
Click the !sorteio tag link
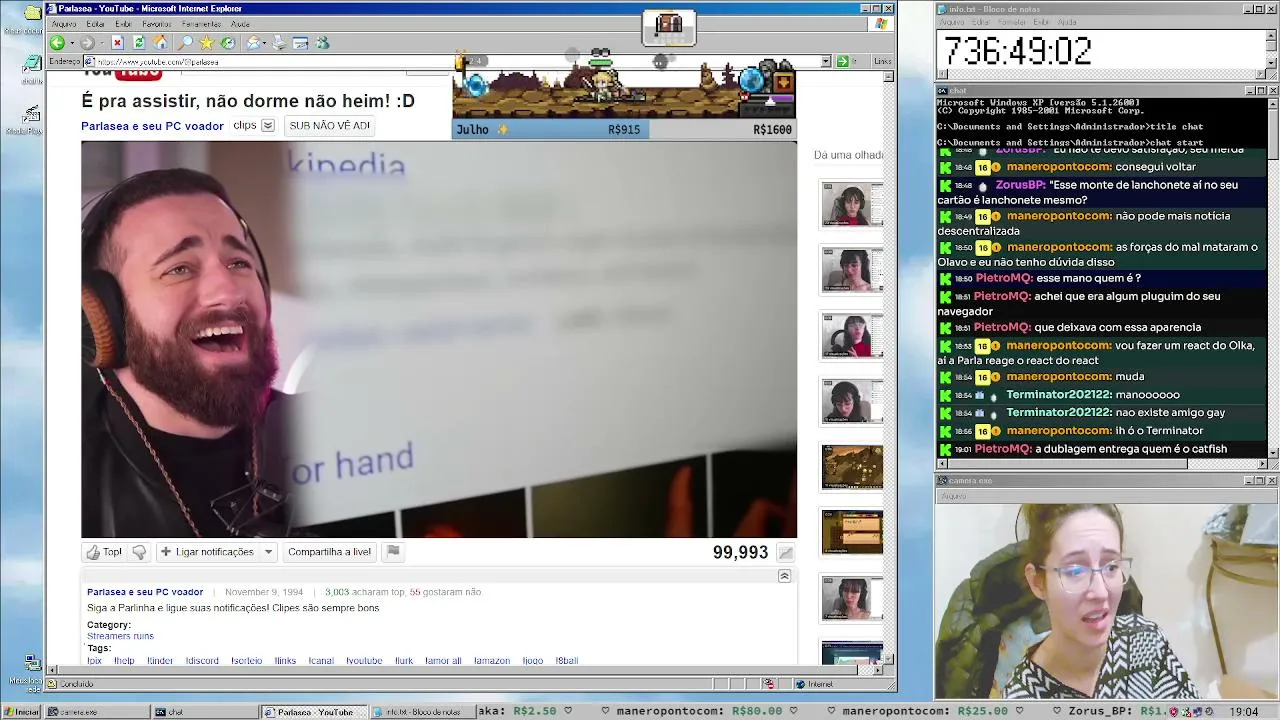pos(246,661)
